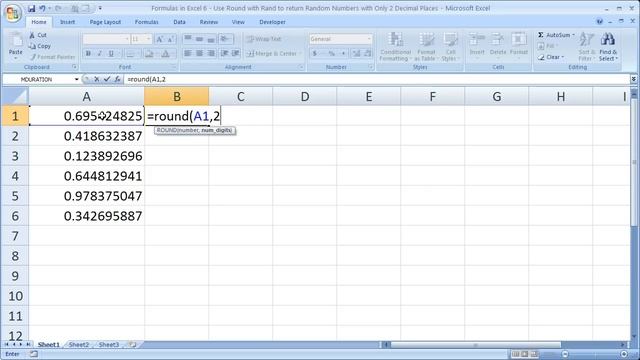Open the font size combo box

[141, 39]
